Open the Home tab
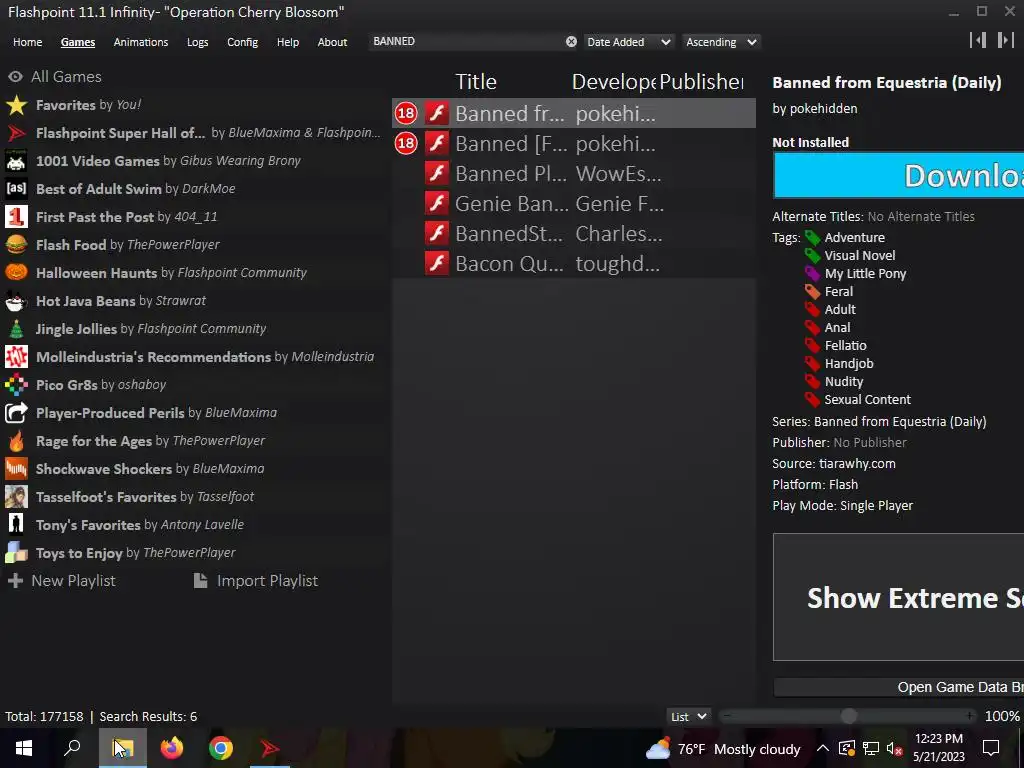 [27, 42]
